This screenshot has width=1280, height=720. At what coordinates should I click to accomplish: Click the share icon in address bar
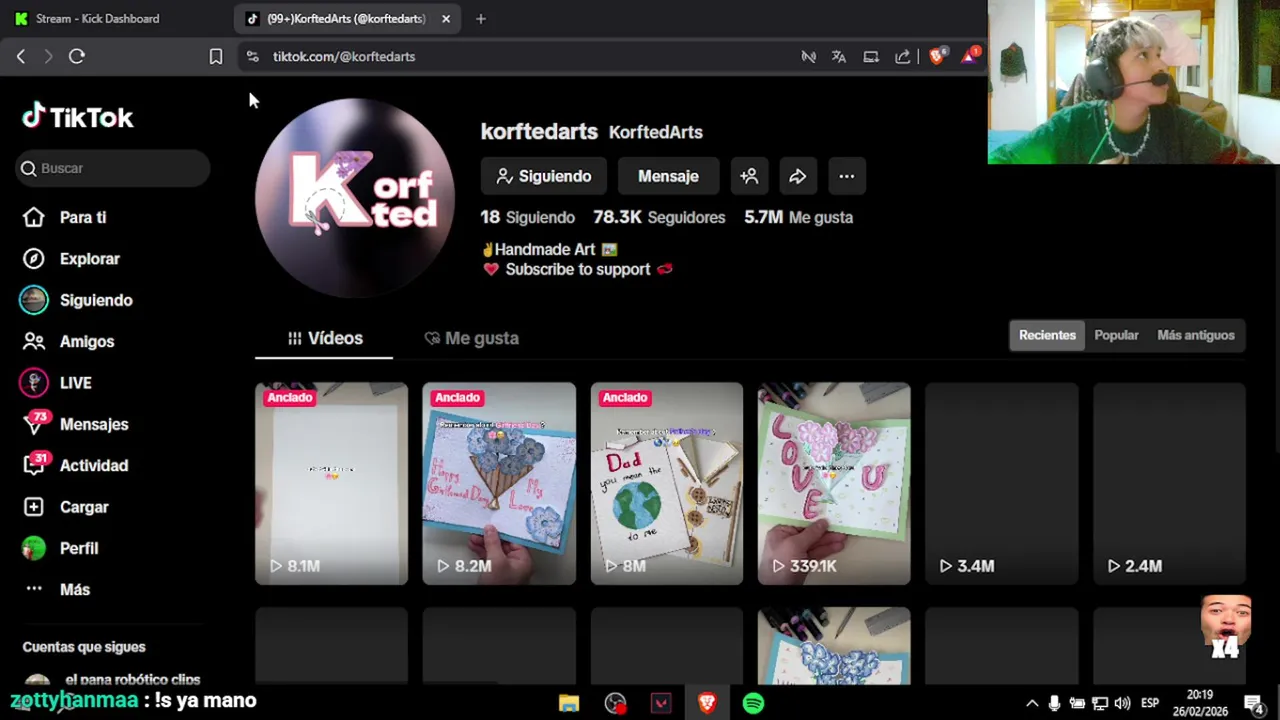pos(903,56)
